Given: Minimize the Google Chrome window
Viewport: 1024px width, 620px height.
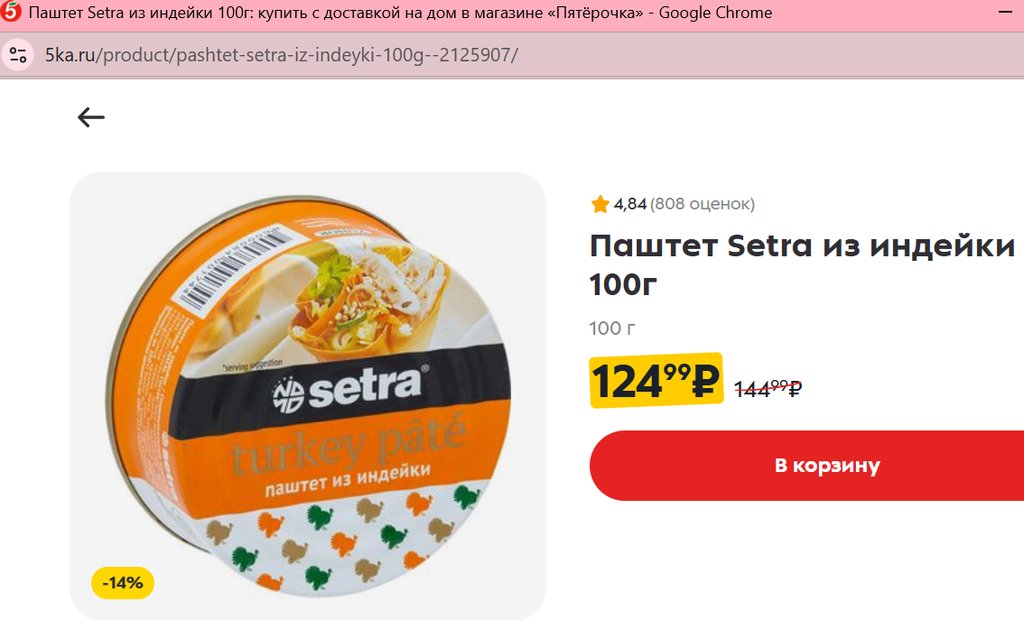Looking at the screenshot, I should 1006,12.
